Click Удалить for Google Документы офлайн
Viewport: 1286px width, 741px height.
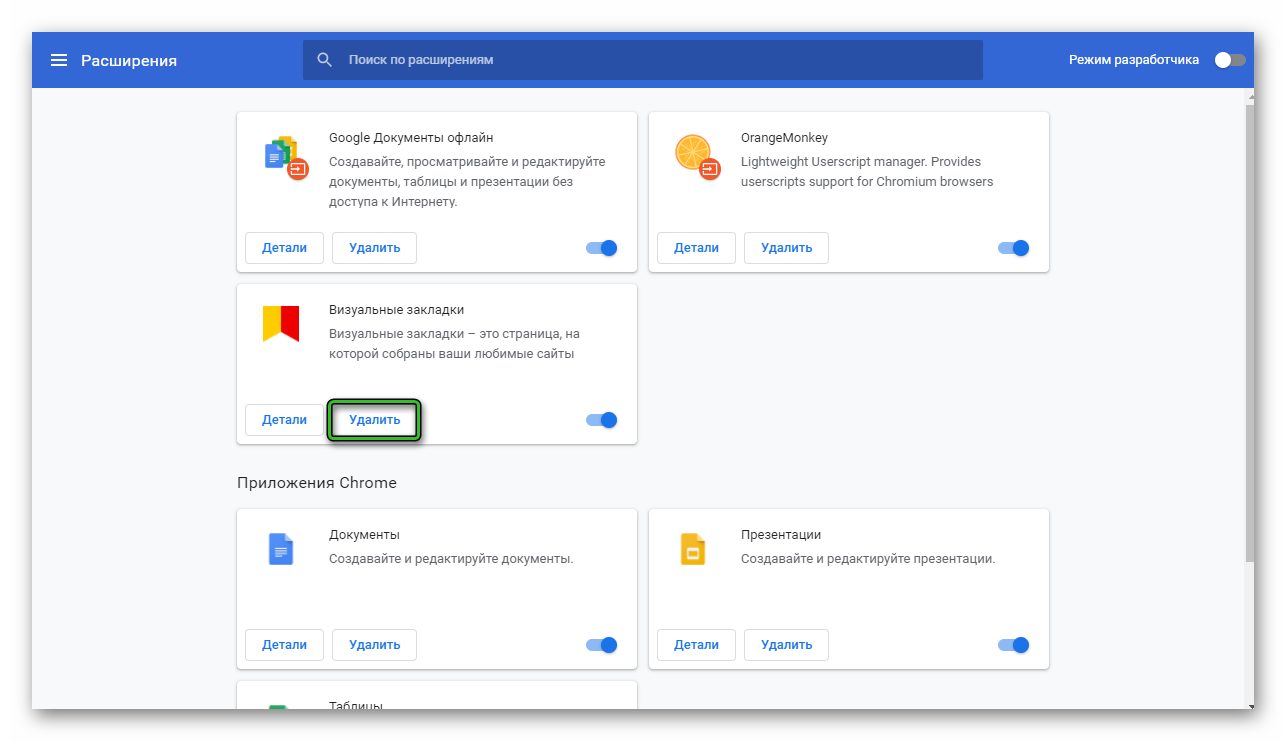[x=374, y=248]
